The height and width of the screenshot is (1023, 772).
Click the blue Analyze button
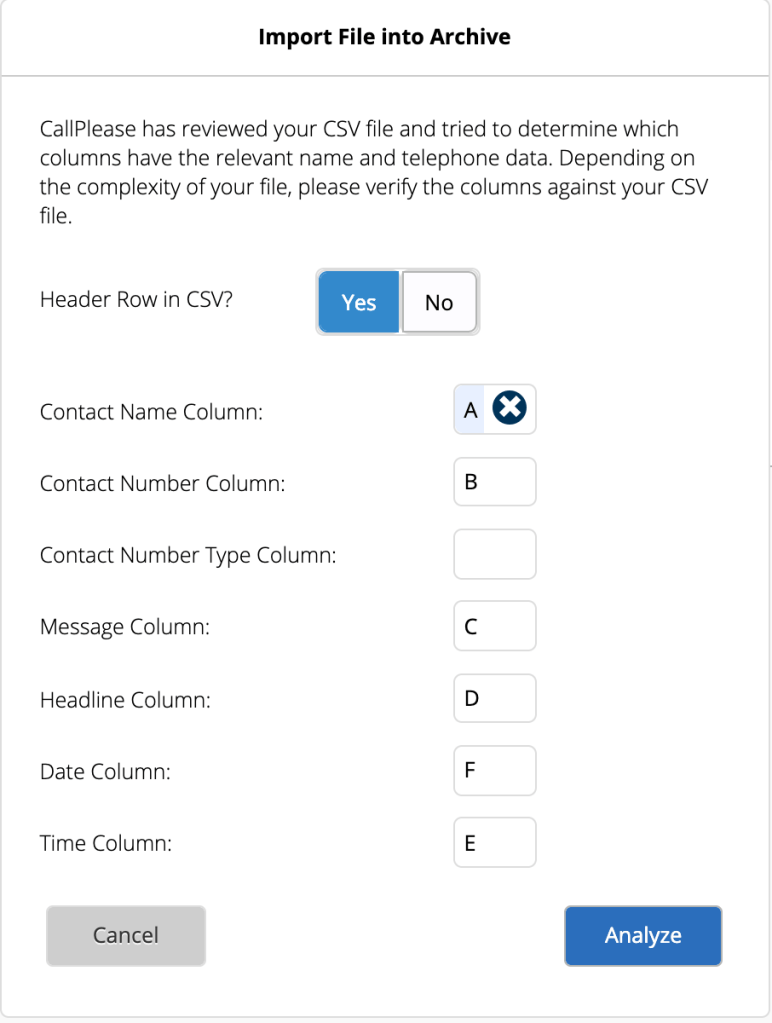point(642,936)
